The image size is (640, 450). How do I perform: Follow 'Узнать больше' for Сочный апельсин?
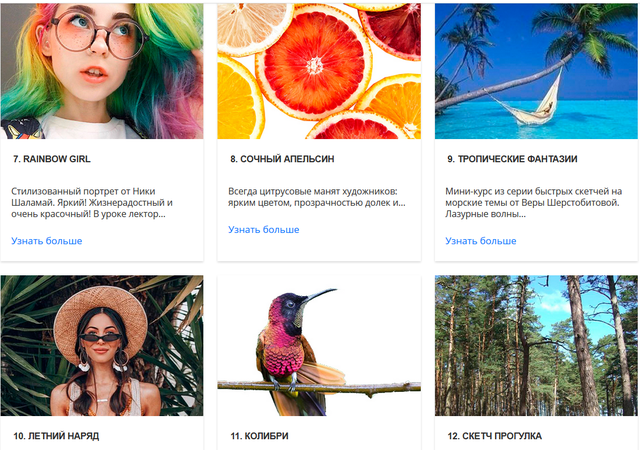(x=264, y=230)
